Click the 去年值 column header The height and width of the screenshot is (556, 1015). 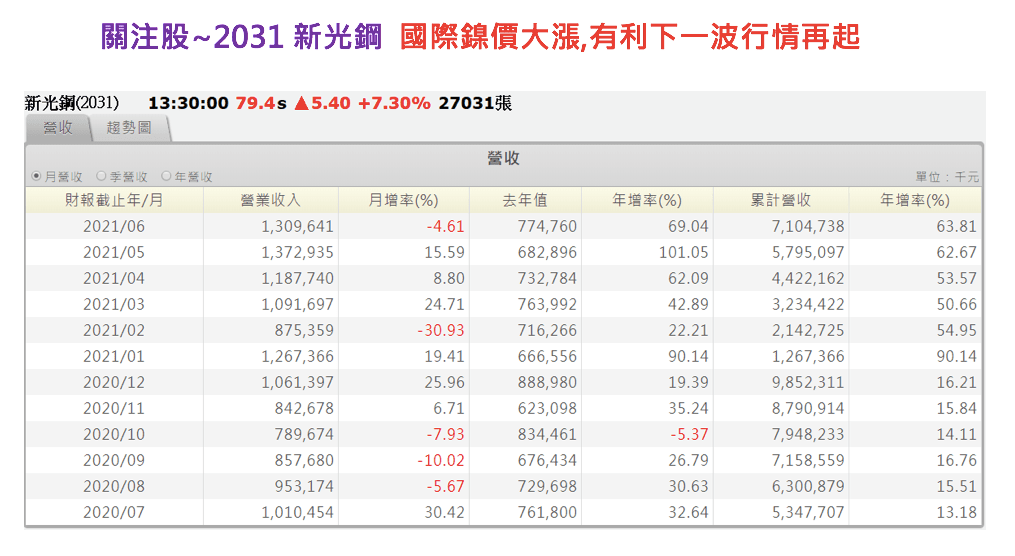[525, 200]
